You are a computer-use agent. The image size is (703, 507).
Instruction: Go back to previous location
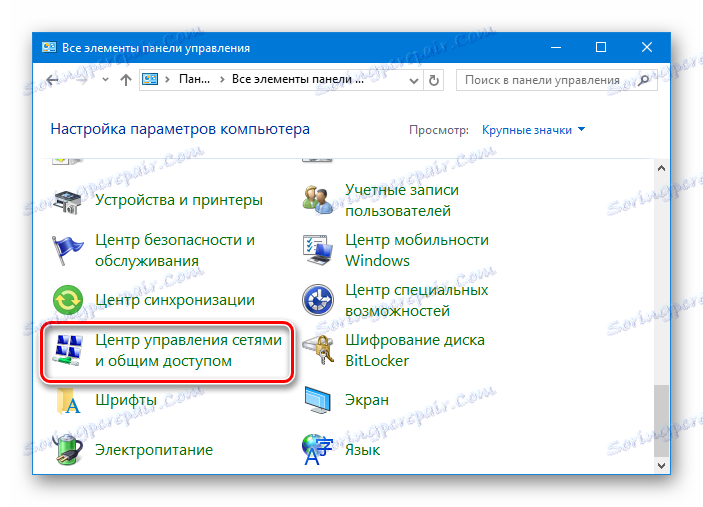tap(52, 80)
